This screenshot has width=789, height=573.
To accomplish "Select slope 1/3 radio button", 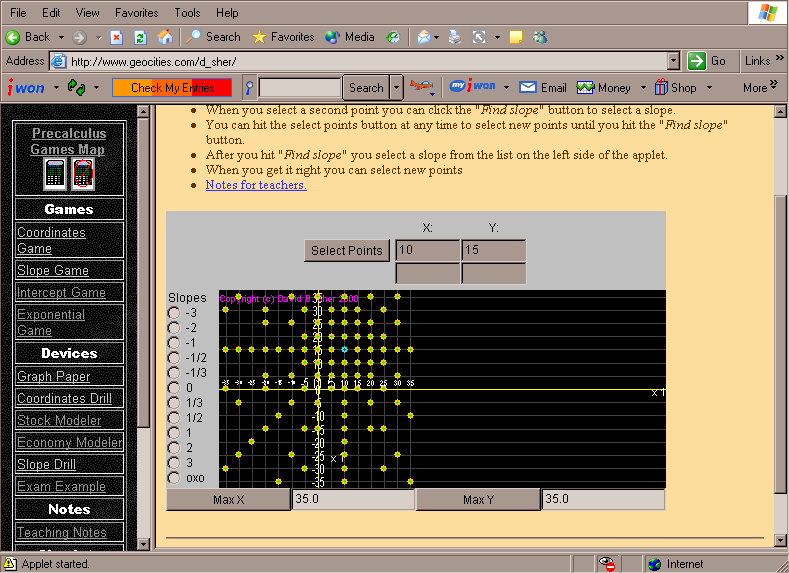I will [x=174, y=403].
